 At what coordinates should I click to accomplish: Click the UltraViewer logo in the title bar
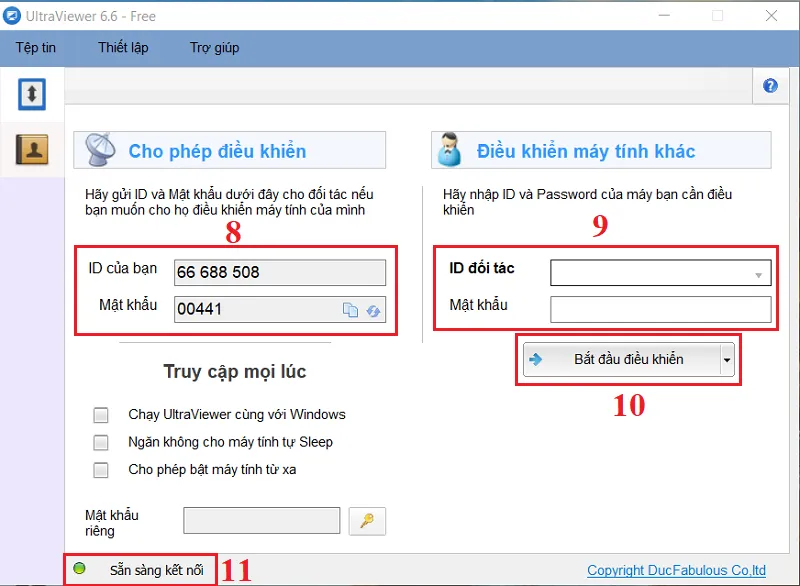point(12,15)
